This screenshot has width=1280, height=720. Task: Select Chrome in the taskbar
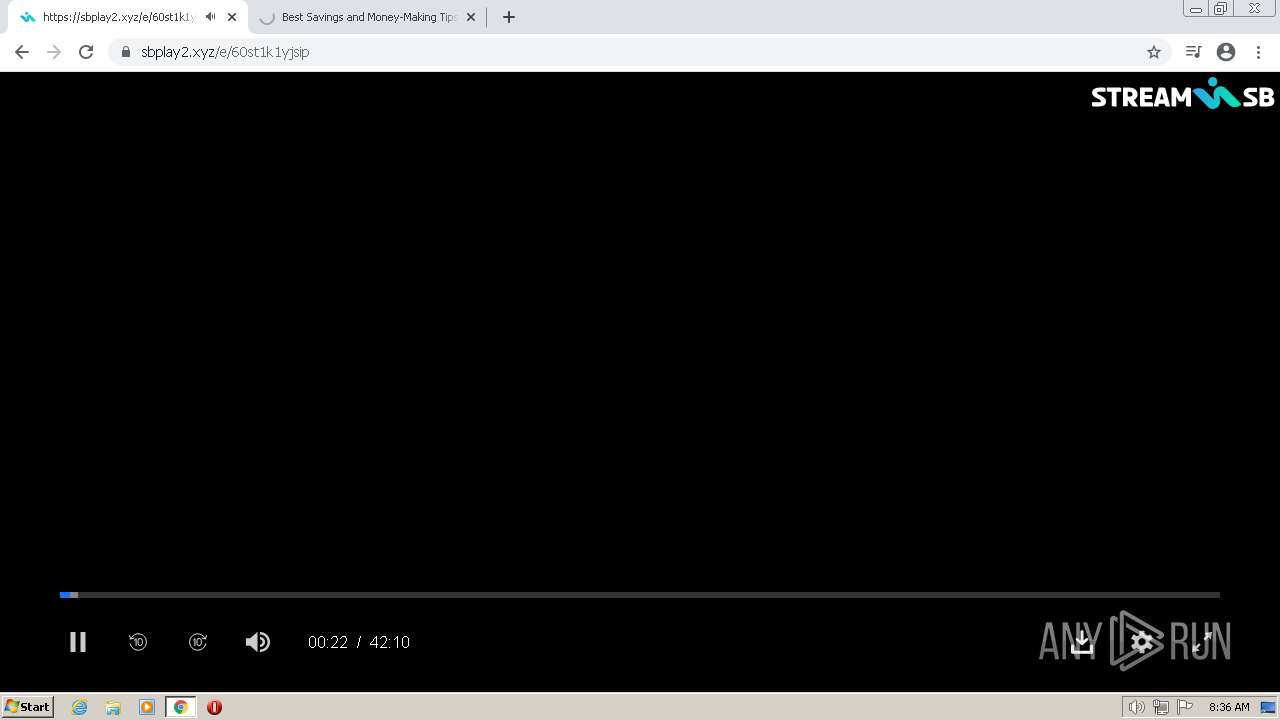(x=180, y=707)
